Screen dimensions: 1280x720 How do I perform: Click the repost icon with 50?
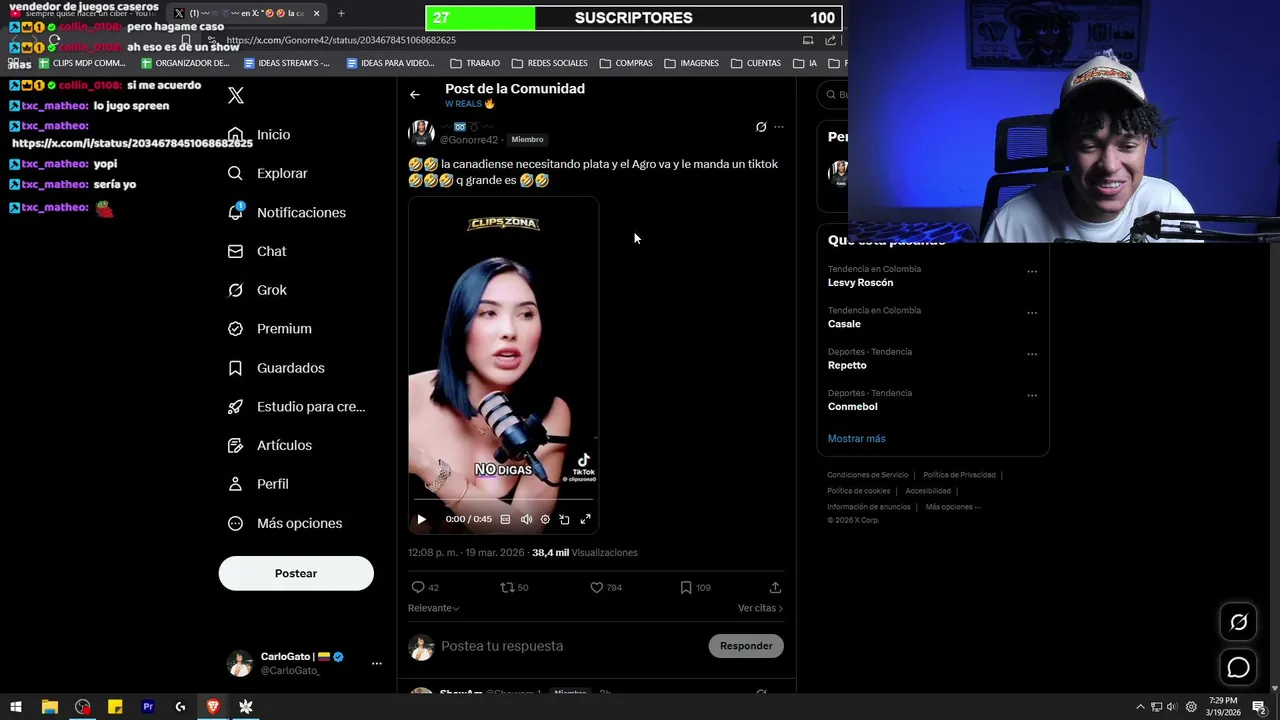(514, 588)
